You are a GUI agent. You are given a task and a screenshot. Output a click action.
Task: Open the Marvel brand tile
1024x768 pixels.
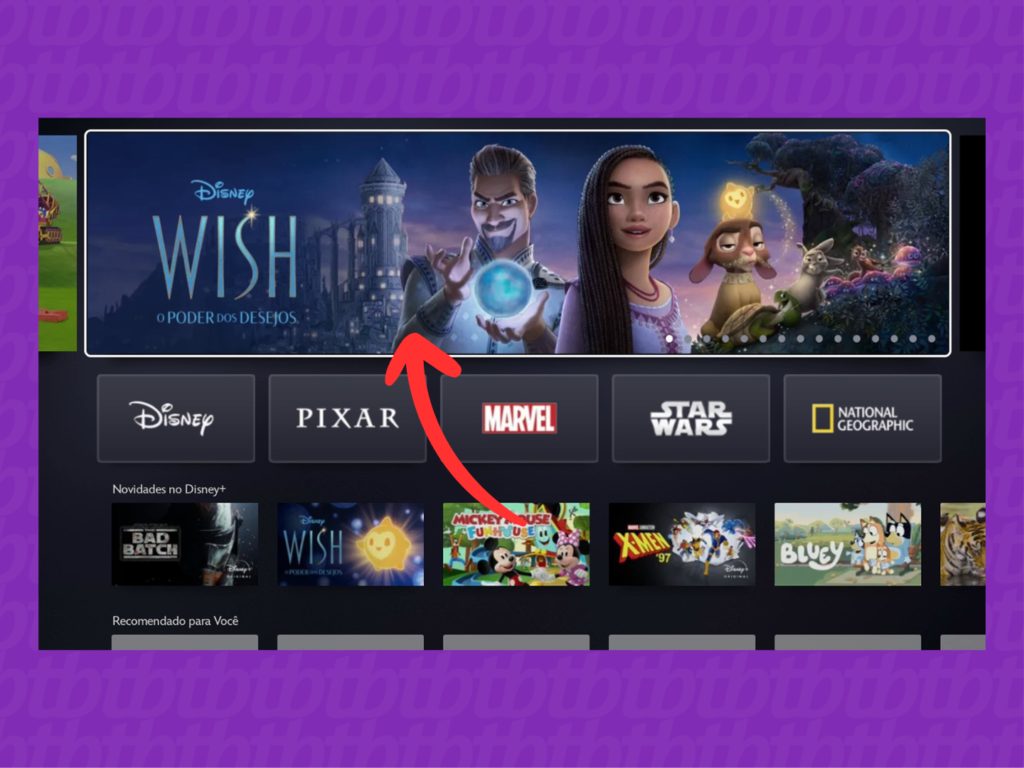519,418
